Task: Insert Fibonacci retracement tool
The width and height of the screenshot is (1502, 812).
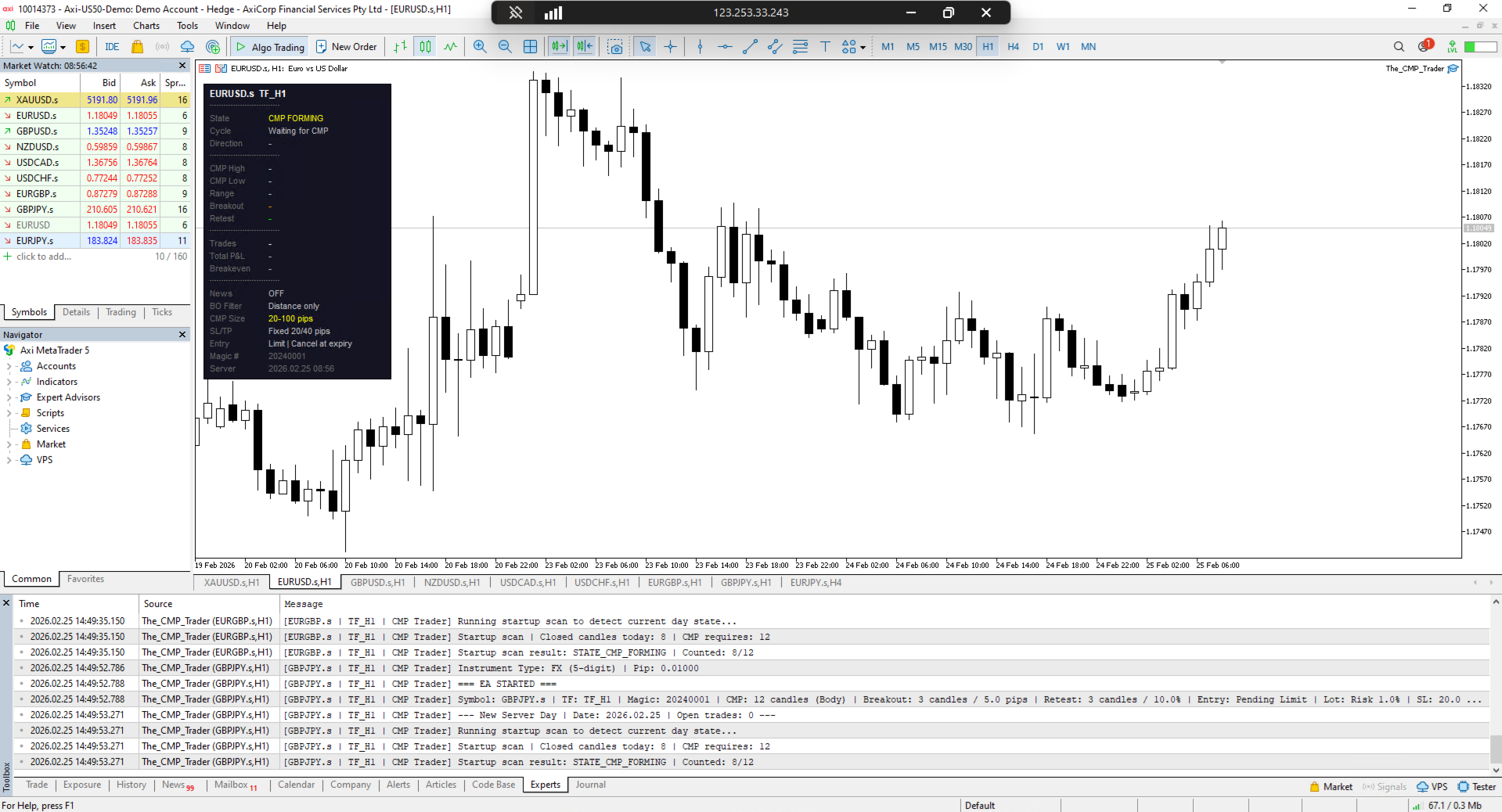Action: [x=800, y=47]
